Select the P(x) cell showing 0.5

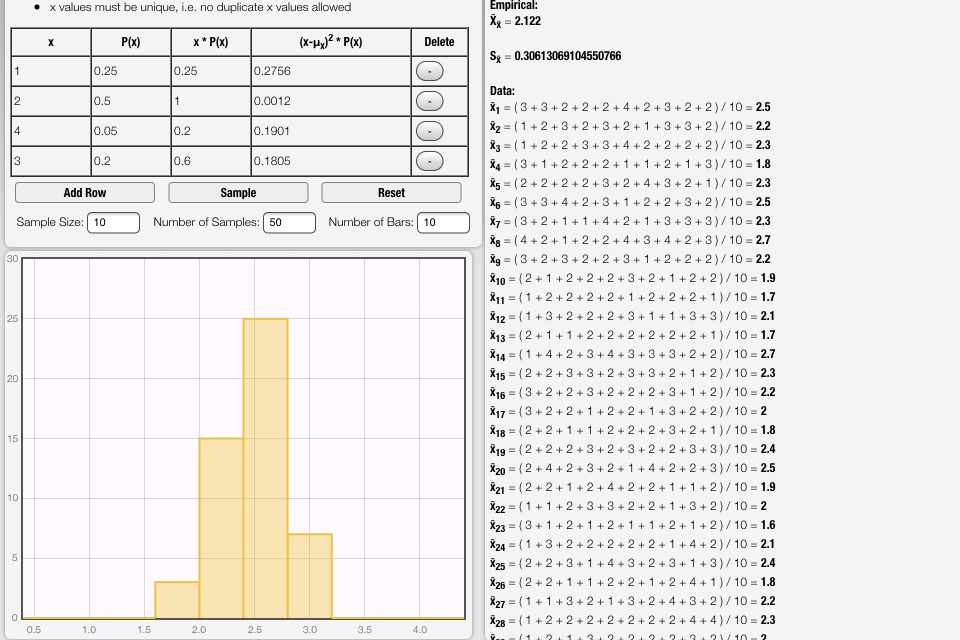click(x=131, y=101)
